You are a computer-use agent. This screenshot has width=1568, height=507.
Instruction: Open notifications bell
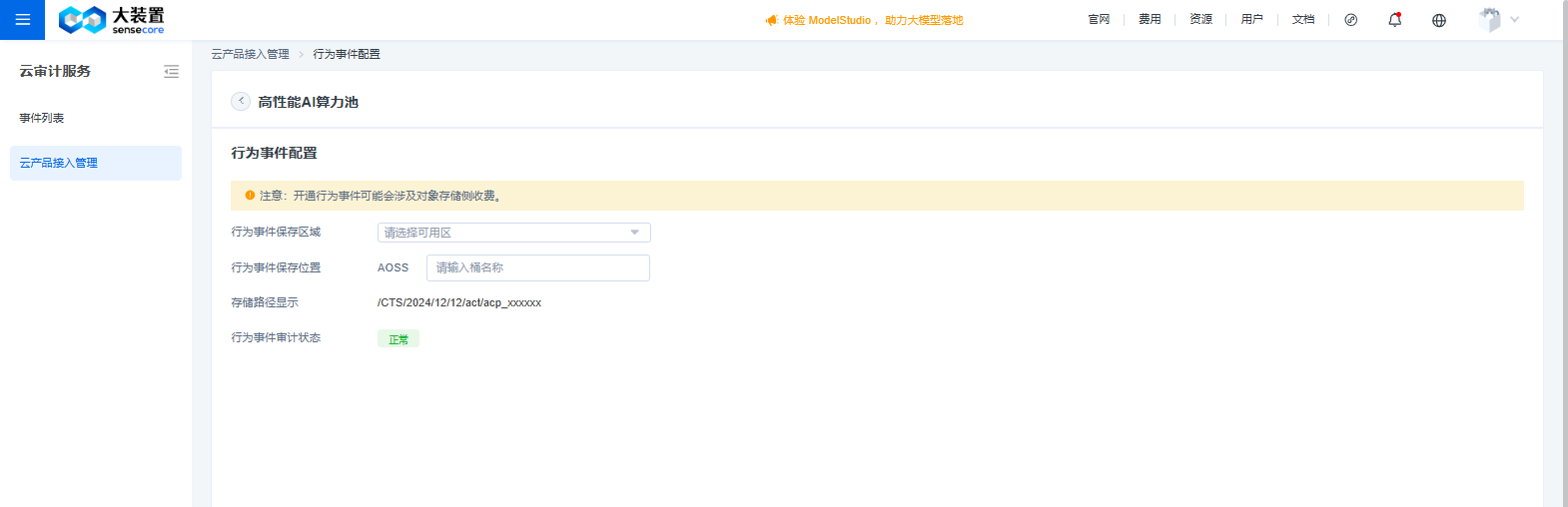(x=1395, y=20)
